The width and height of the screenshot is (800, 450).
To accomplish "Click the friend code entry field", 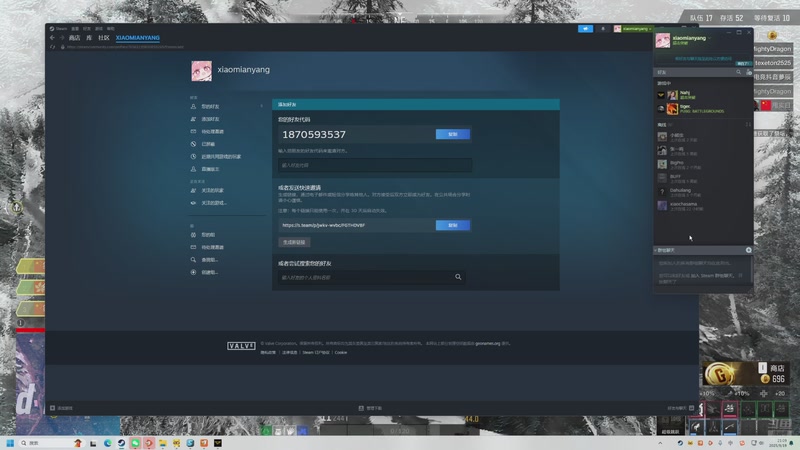I will pyautogui.click(x=374, y=165).
